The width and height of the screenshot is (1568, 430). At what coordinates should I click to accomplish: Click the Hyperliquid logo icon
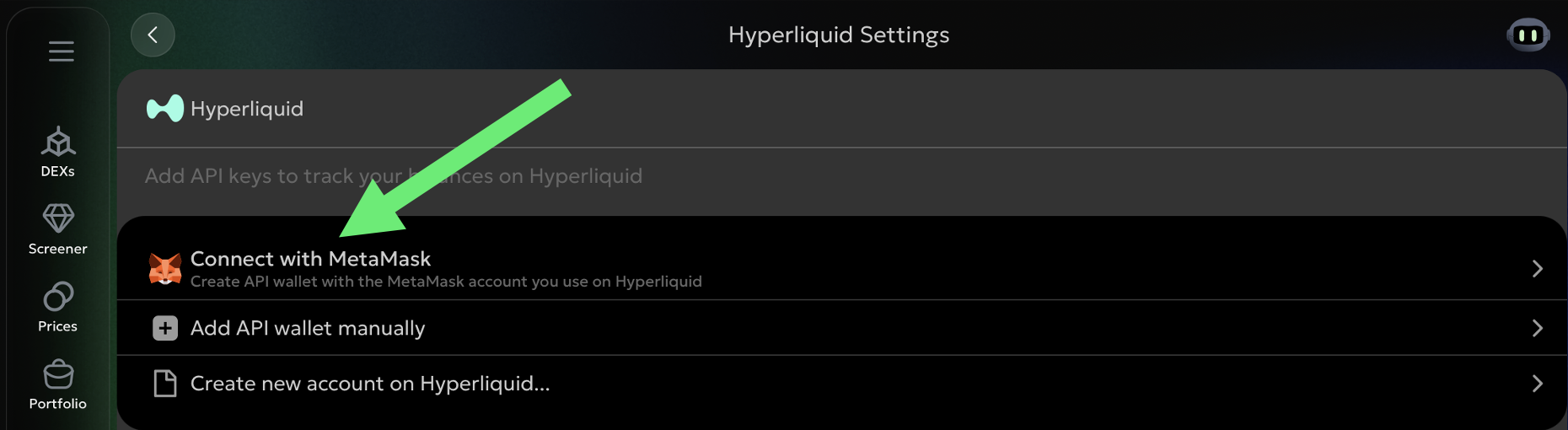click(164, 109)
